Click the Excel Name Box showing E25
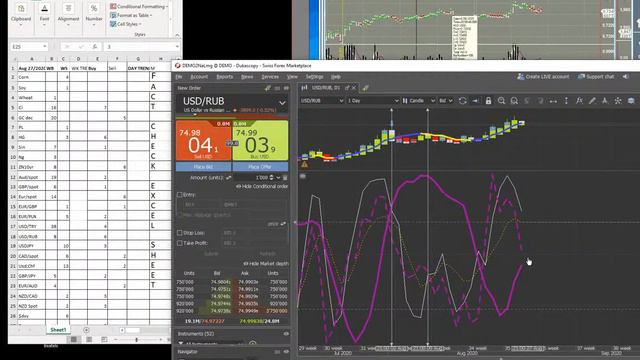The width and height of the screenshot is (640, 360). 29,47
